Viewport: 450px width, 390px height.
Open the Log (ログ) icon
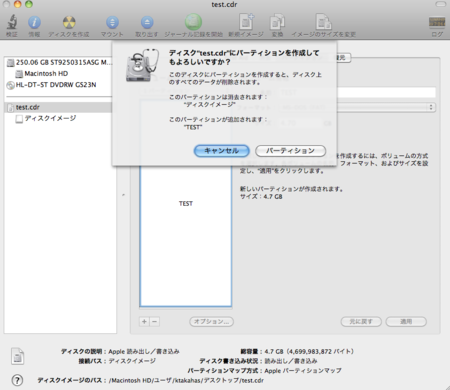437,23
